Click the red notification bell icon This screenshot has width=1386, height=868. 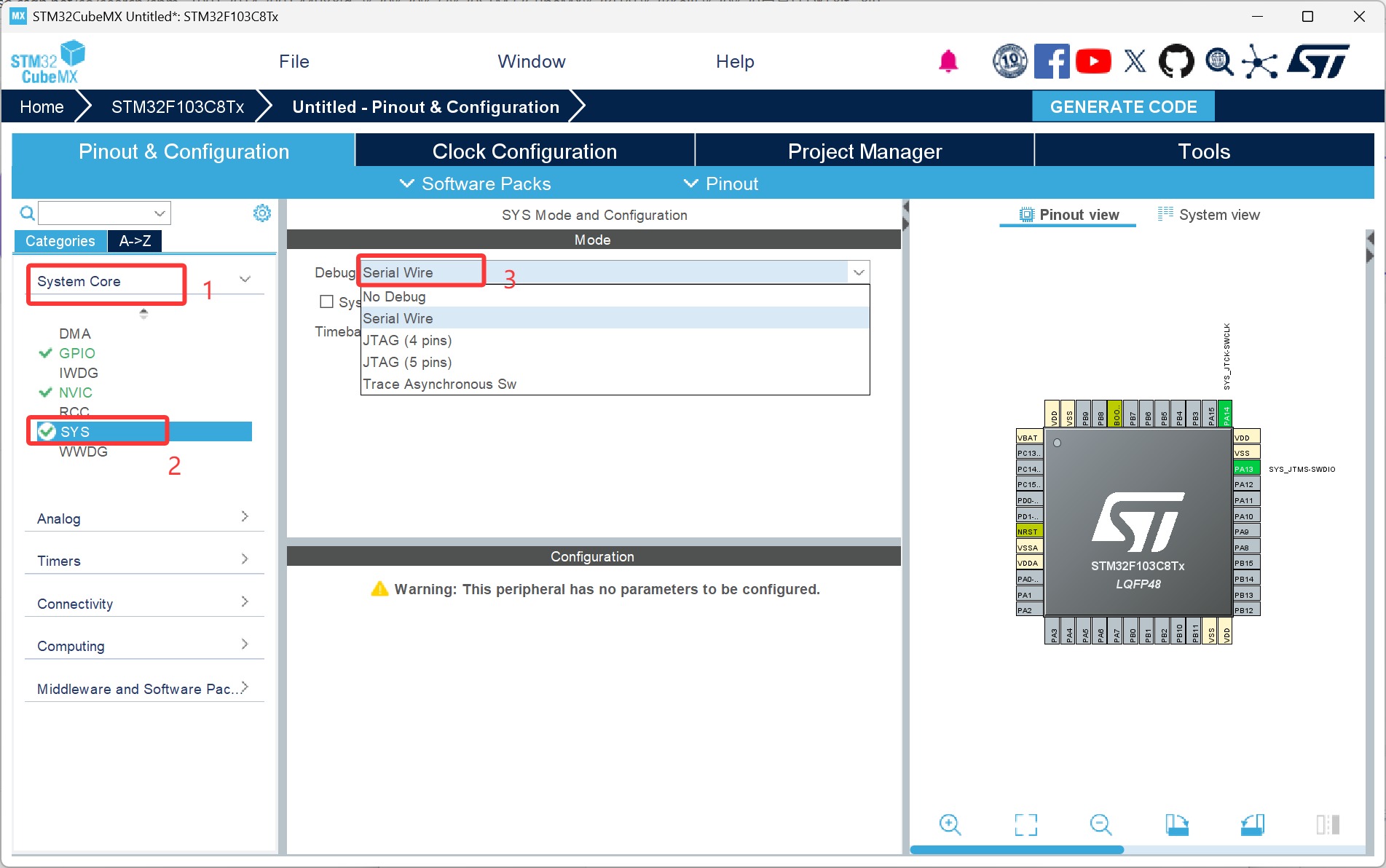948,62
